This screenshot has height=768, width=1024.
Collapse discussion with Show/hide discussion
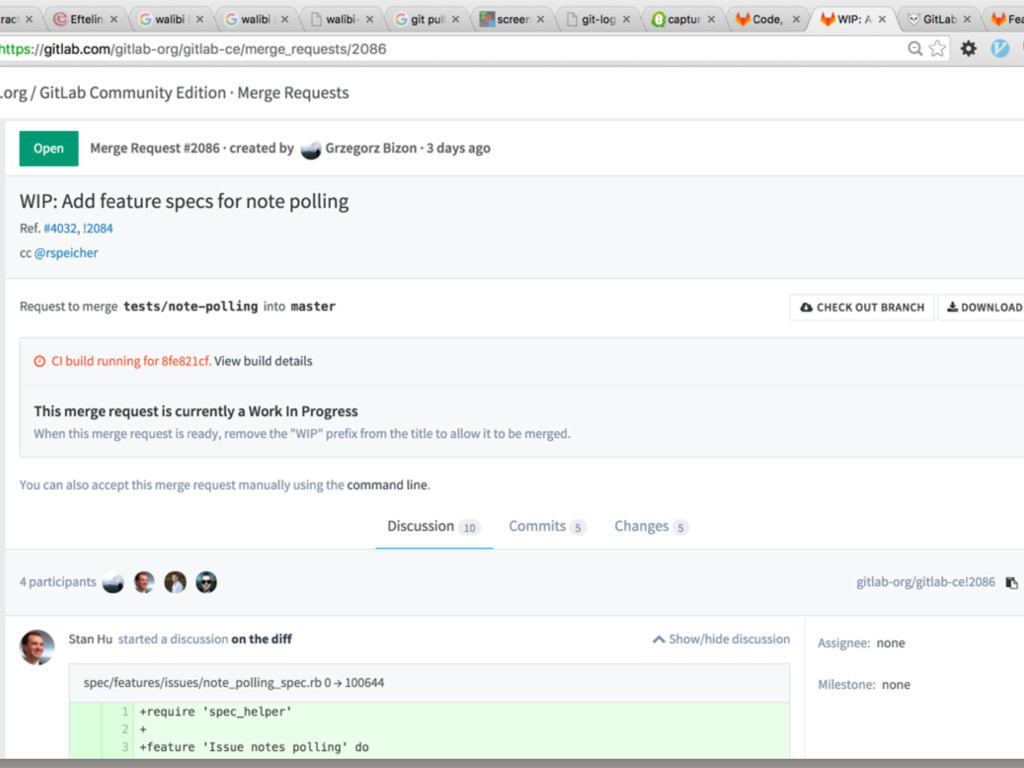[x=721, y=639]
